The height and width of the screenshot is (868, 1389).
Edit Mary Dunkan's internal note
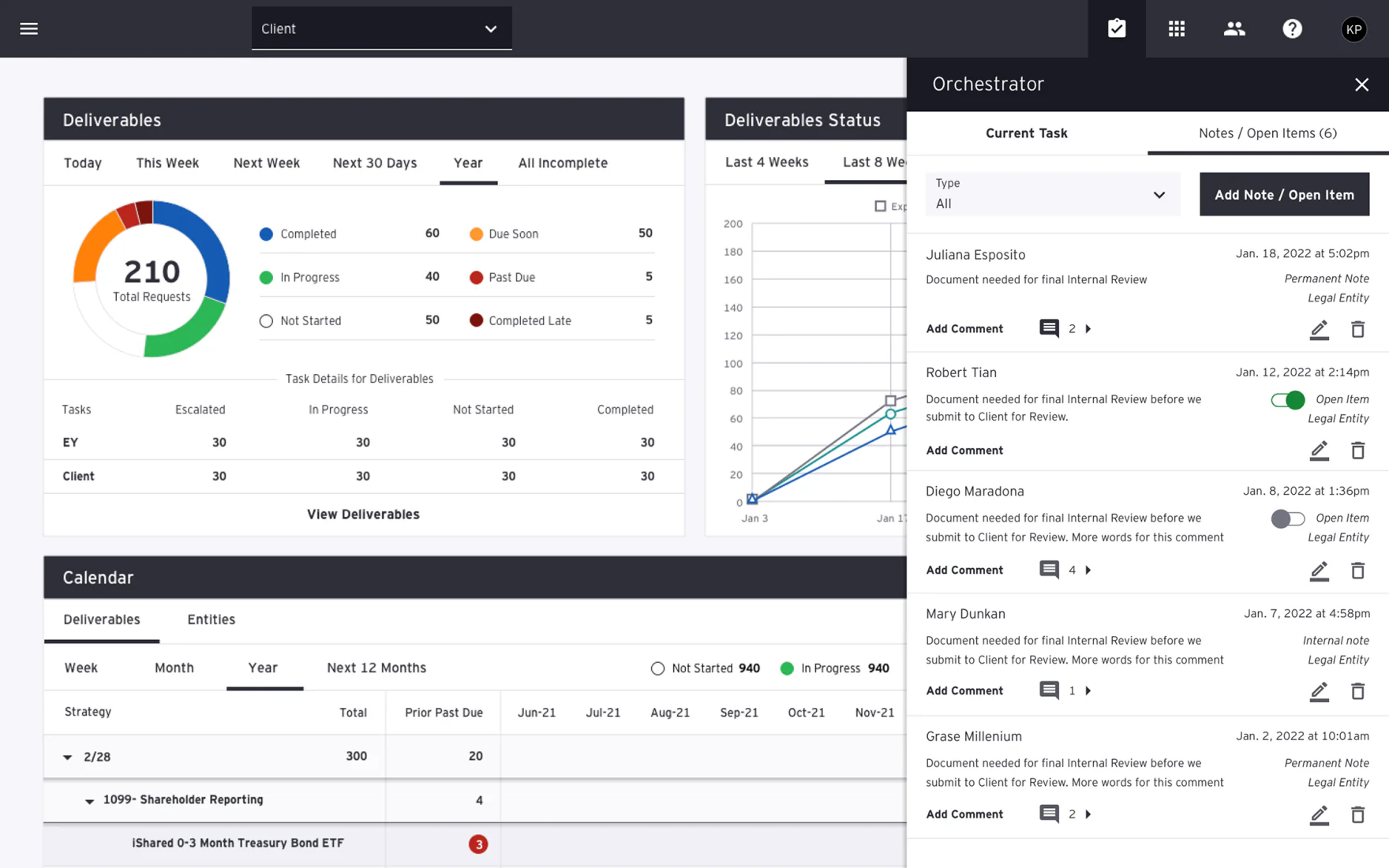pos(1319,691)
